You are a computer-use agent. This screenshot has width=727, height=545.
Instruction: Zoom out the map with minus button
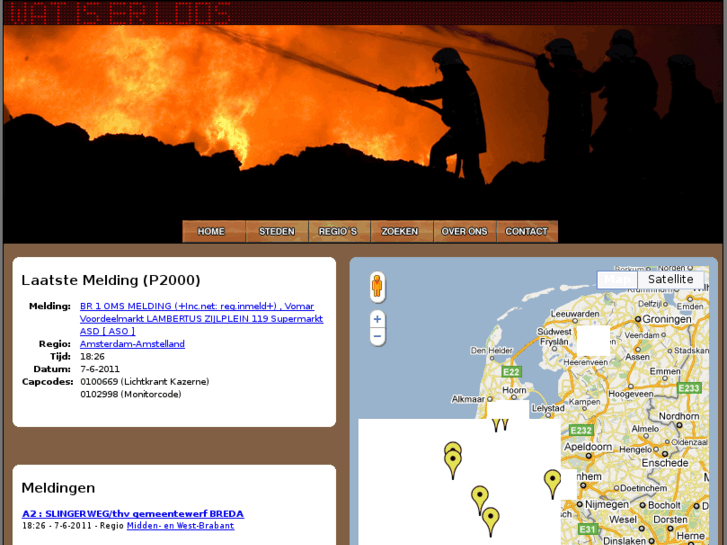(x=377, y=336)
